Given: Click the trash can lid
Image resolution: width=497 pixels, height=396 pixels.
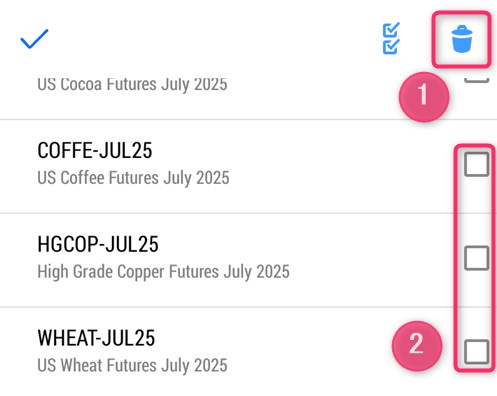Looking at the screenshot, I should point(462,30).
